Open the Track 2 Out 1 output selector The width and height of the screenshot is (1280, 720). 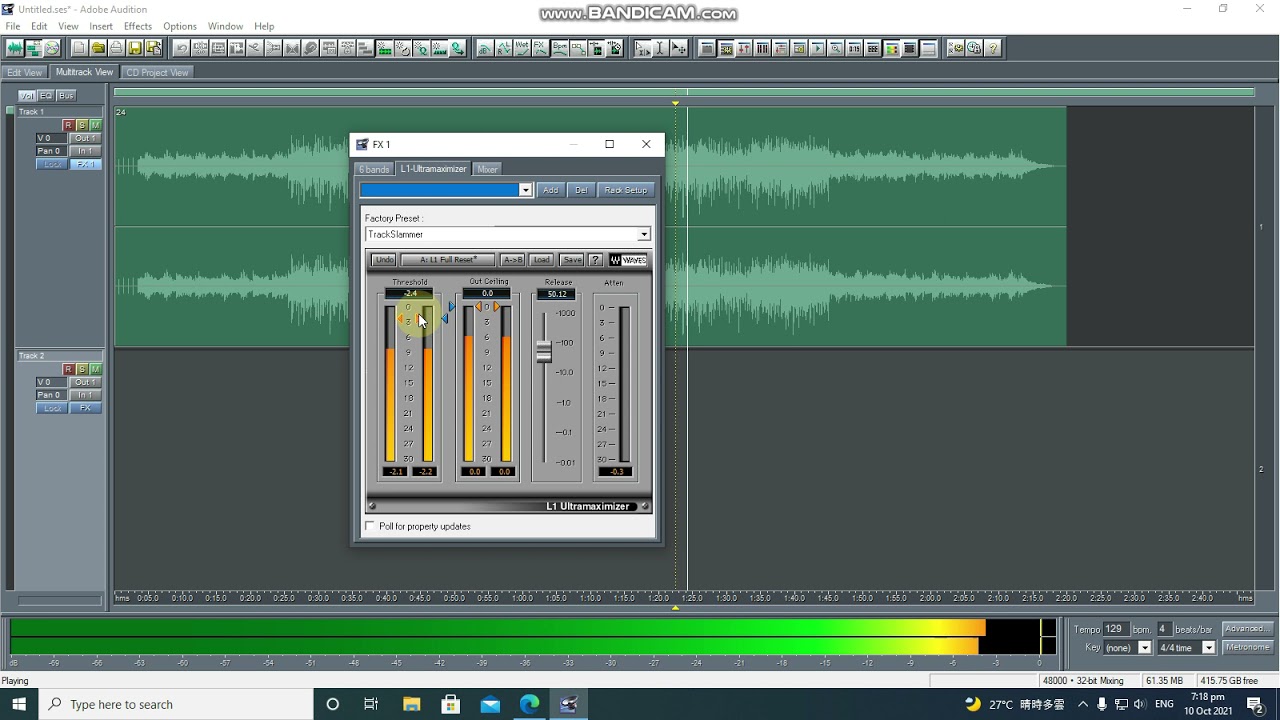coord(86,382)
